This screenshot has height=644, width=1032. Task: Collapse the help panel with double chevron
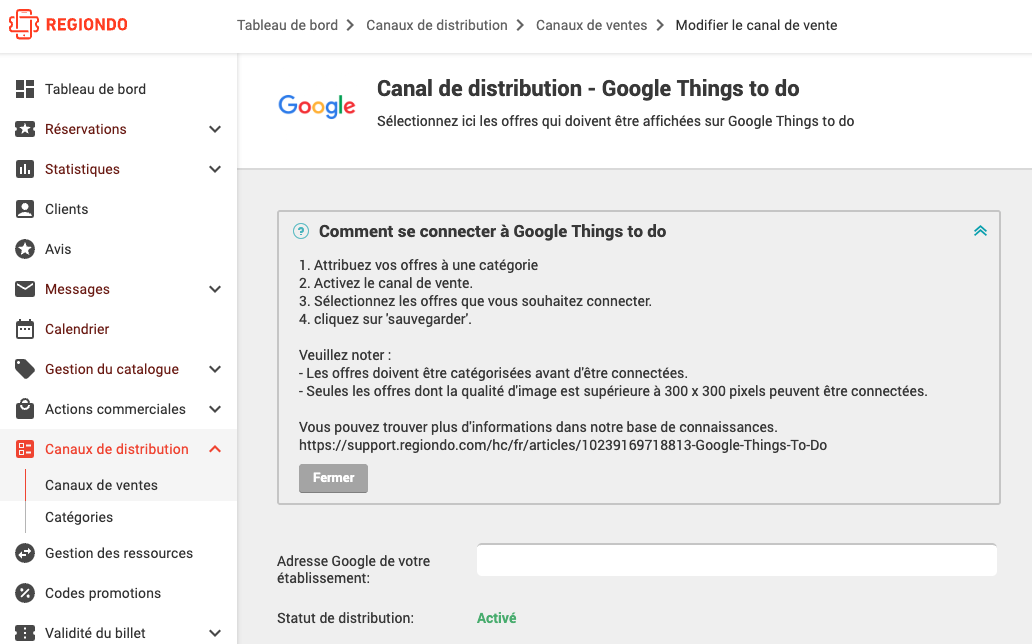click(x=980, y=230)
